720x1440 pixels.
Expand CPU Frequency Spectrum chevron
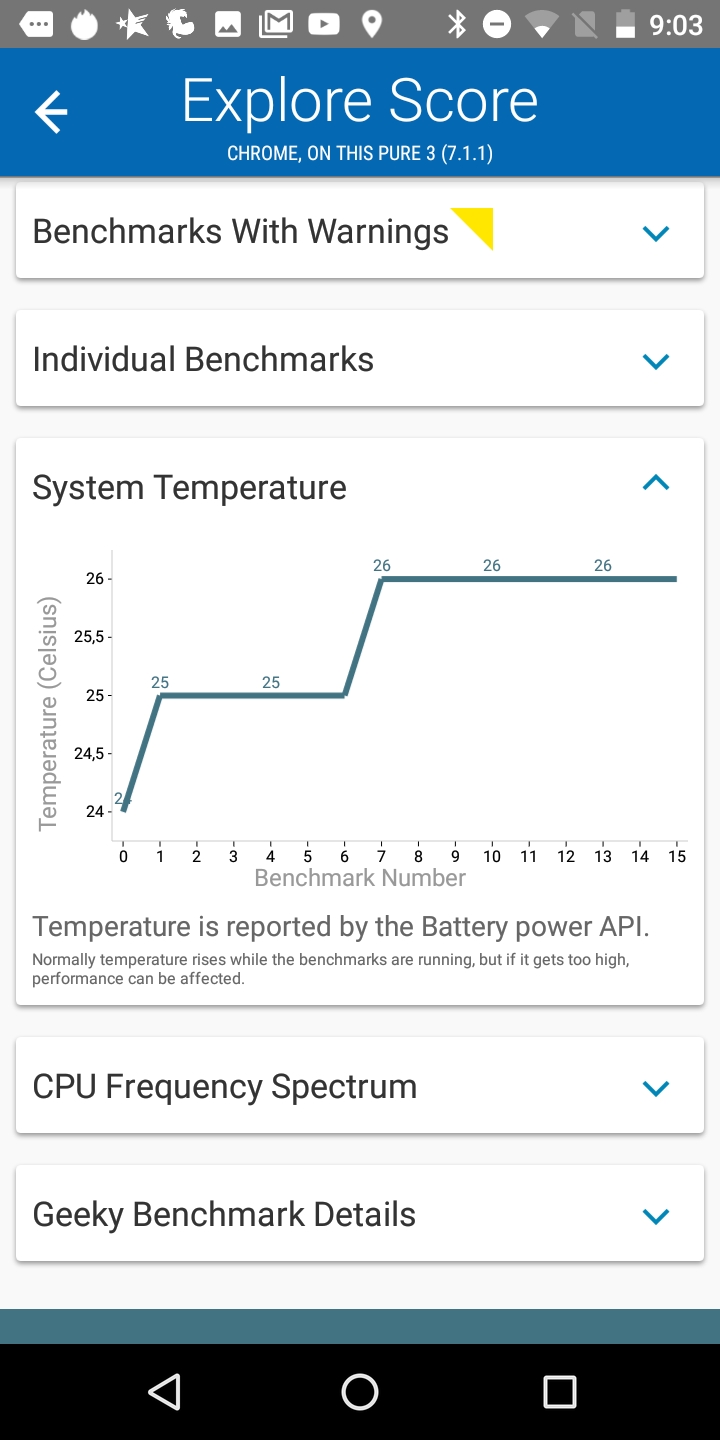tap(655, 1088)
